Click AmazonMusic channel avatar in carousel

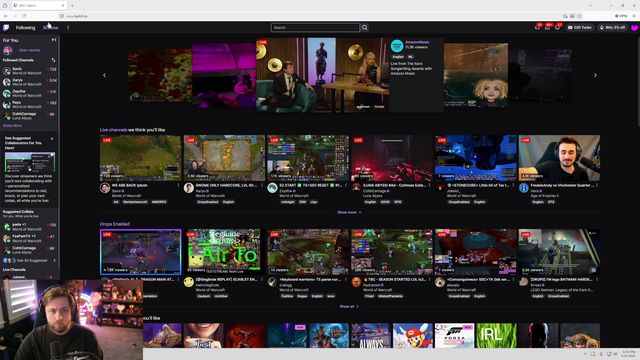[397, 46]
